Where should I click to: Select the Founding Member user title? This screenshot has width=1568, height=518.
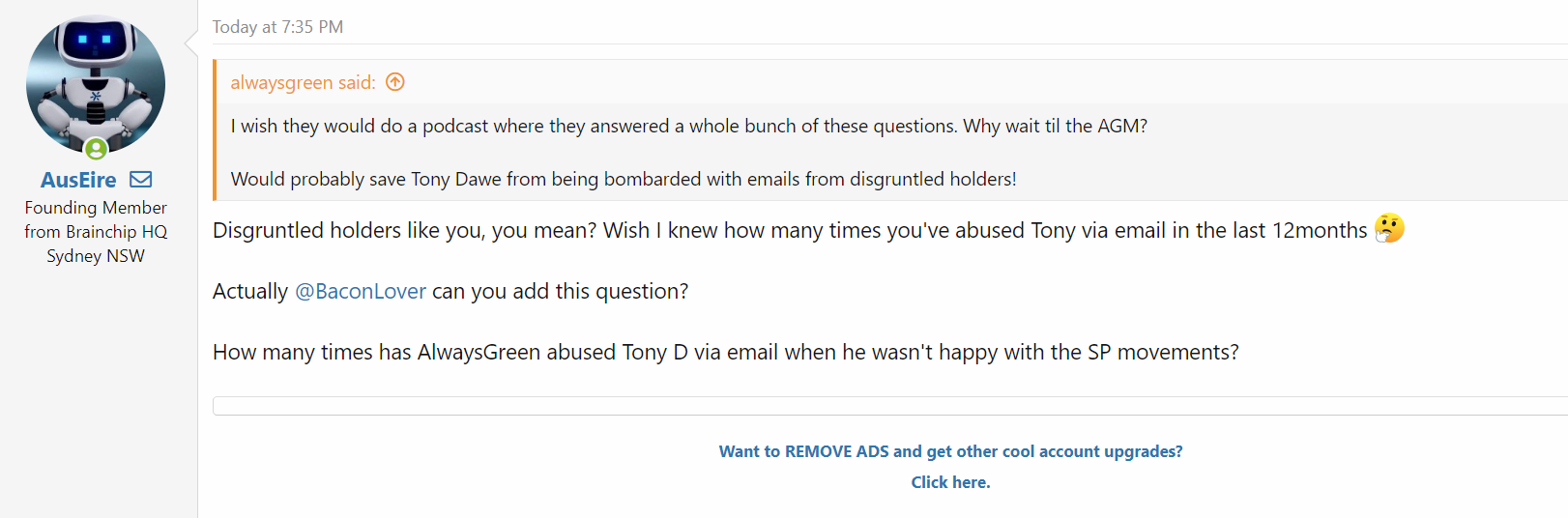pos(96,208)
